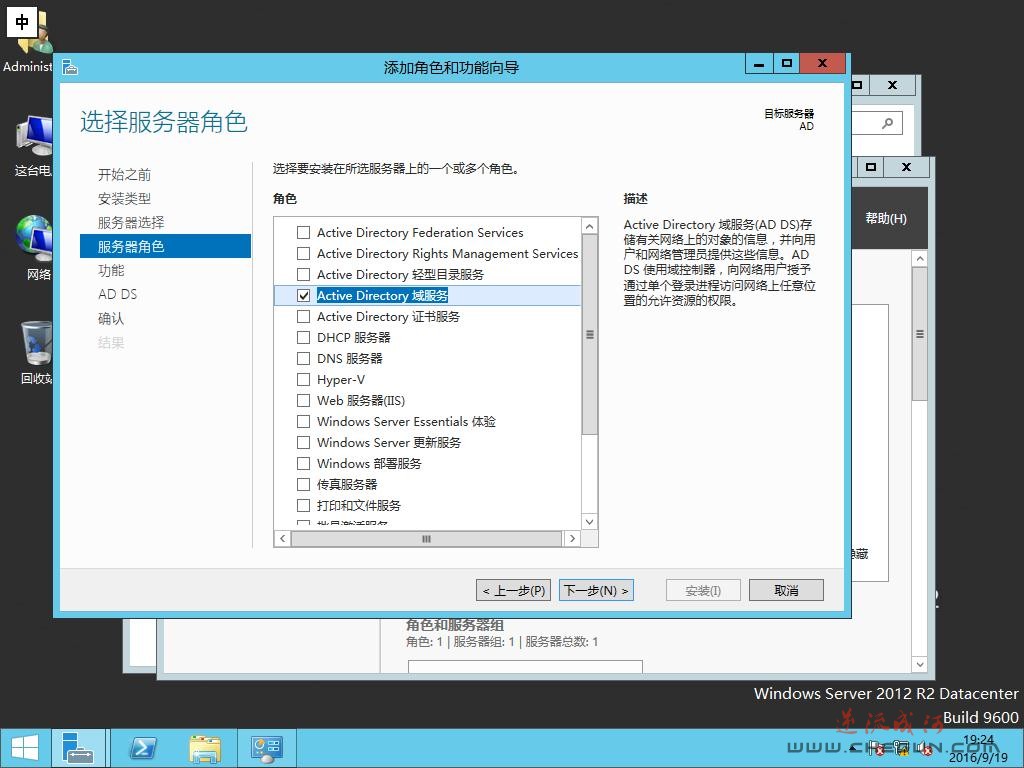Maximize the 添加角色和功能向导 window
The image size is (1024, 768).
786,63
